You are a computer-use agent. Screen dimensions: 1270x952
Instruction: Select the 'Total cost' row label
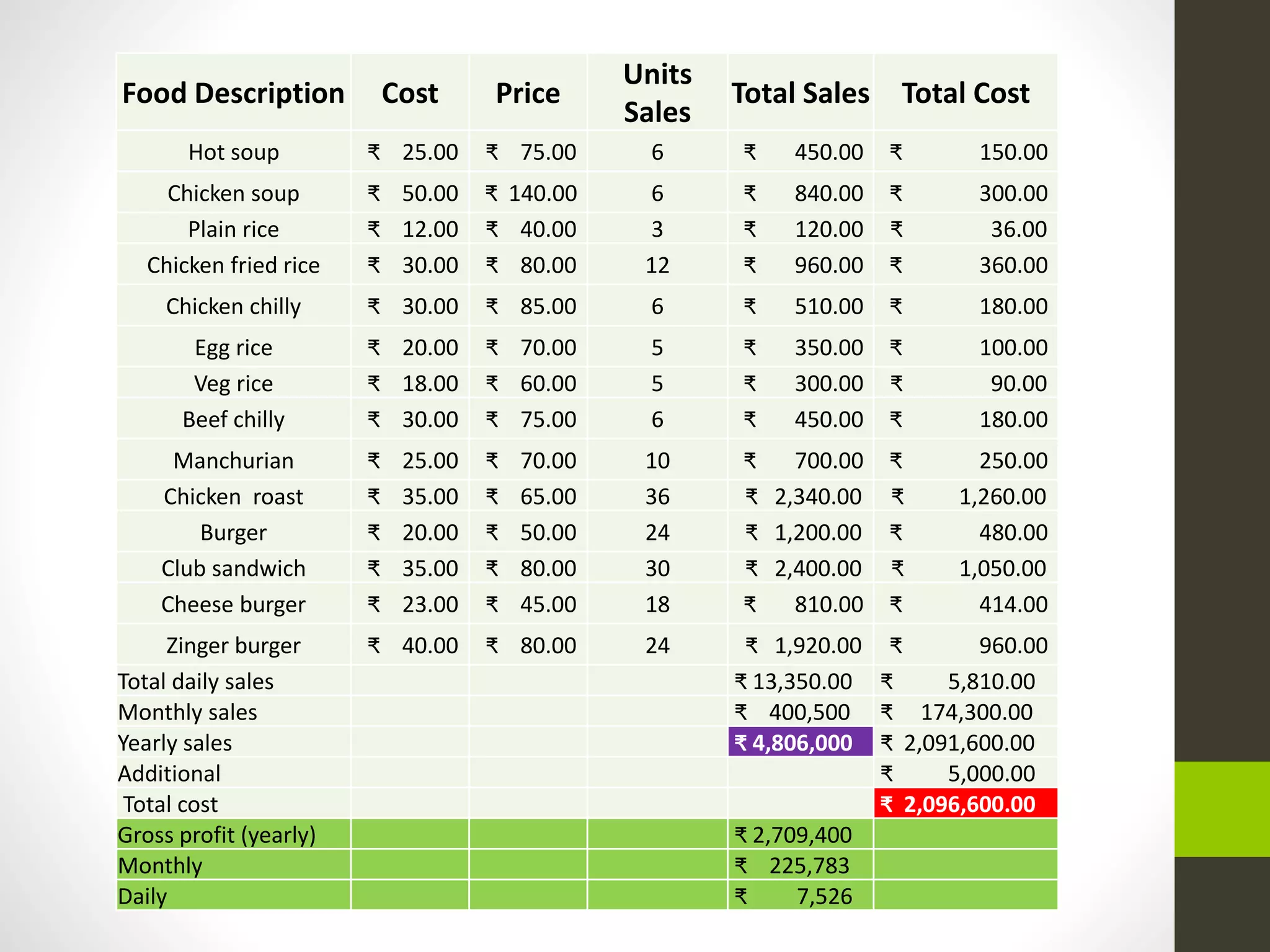coord(171,804)
